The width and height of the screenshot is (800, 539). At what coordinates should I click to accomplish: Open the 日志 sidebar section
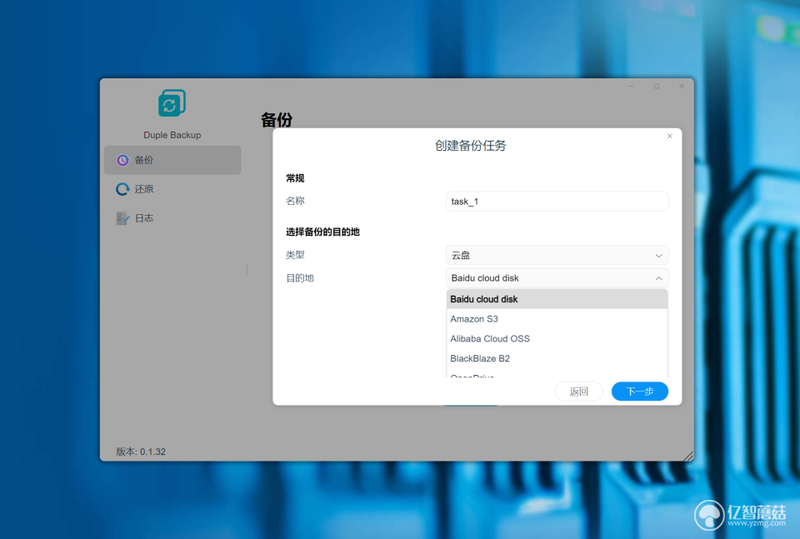coord(172,218)
